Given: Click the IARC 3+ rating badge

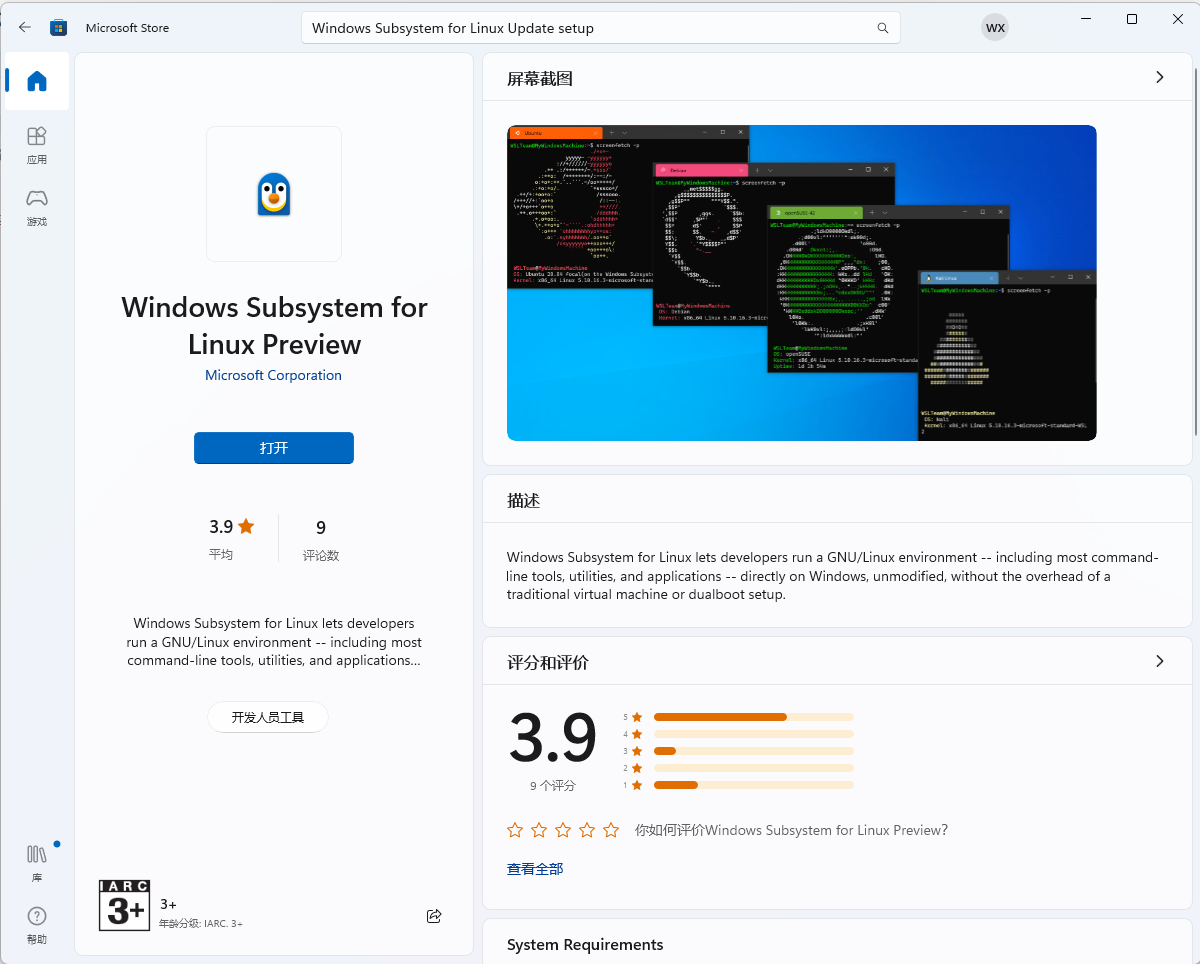Looking at the screenshot, I should [x=125, y=906].
